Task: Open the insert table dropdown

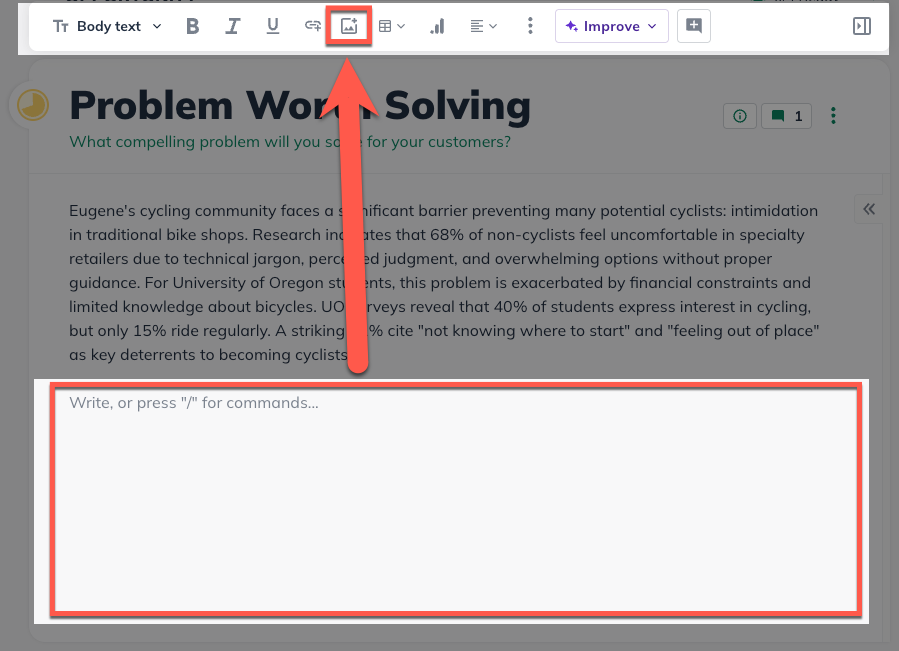Action: [391, 27]
